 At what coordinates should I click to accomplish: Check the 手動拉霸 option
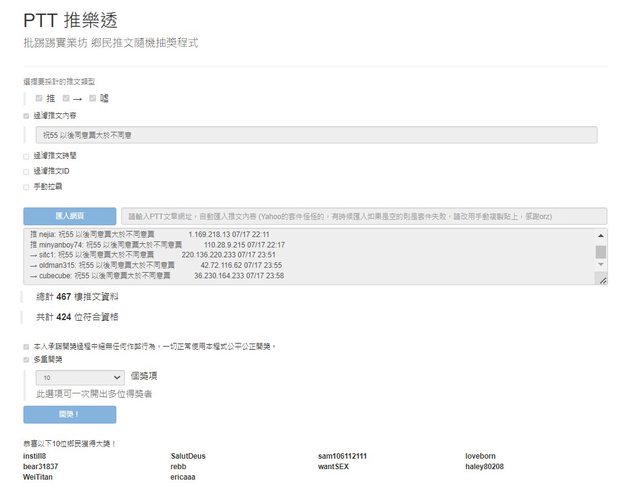tap(26, 186)
